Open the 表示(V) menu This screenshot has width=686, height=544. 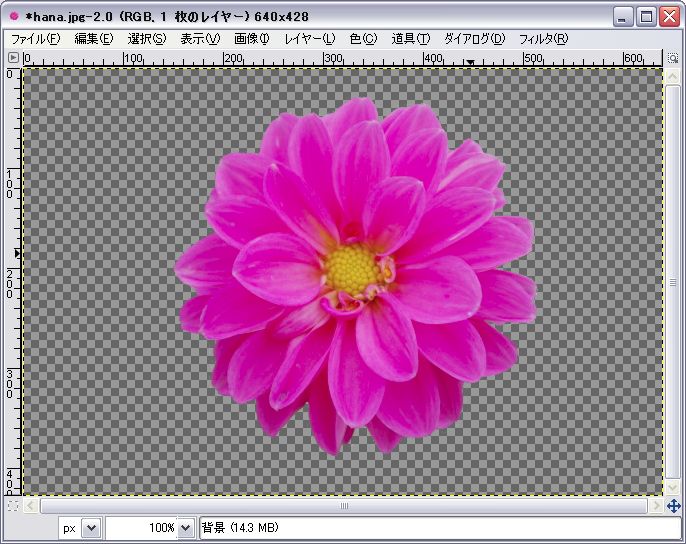[200, 39]
